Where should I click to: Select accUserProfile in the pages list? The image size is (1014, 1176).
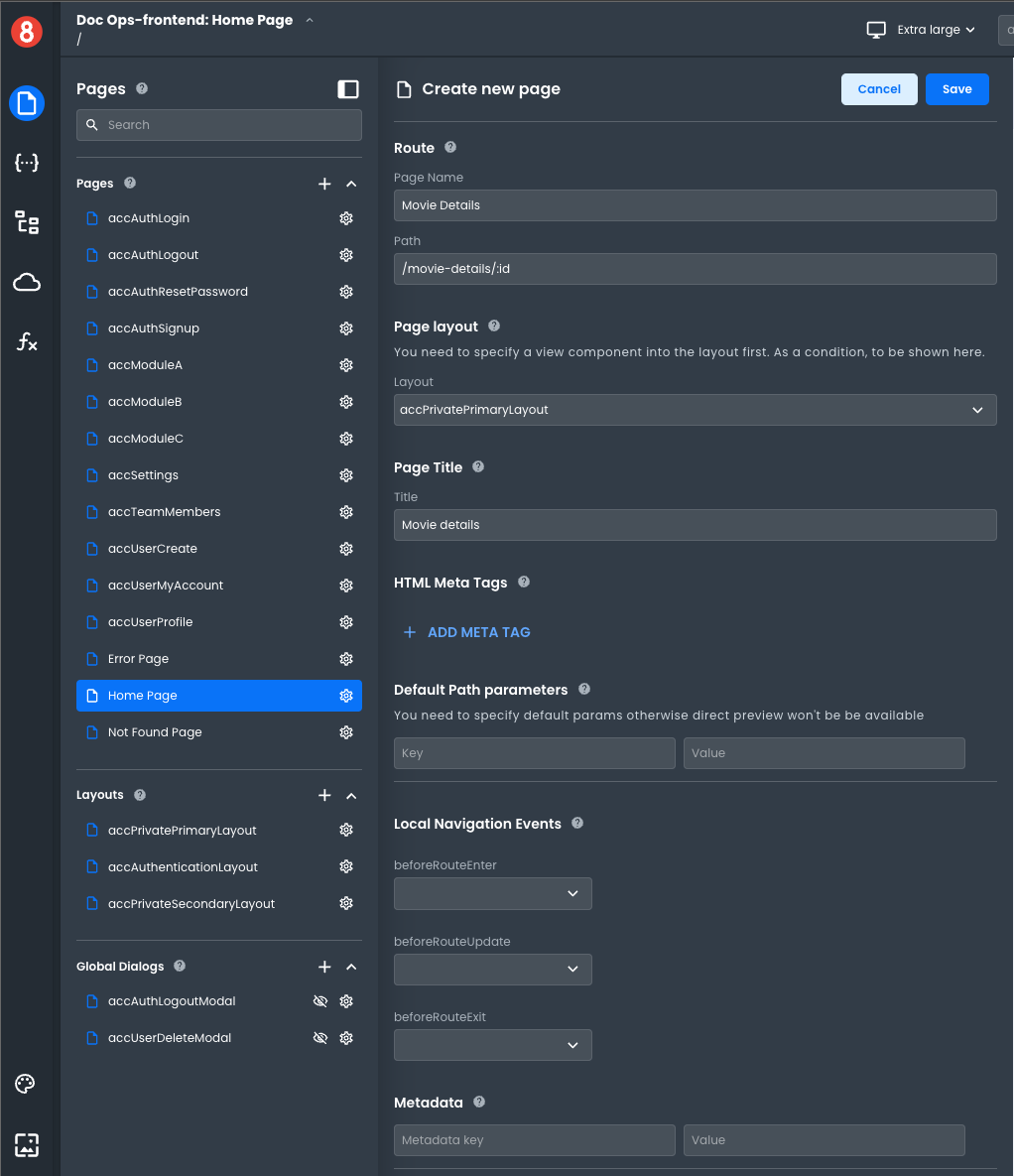point(150,622)
